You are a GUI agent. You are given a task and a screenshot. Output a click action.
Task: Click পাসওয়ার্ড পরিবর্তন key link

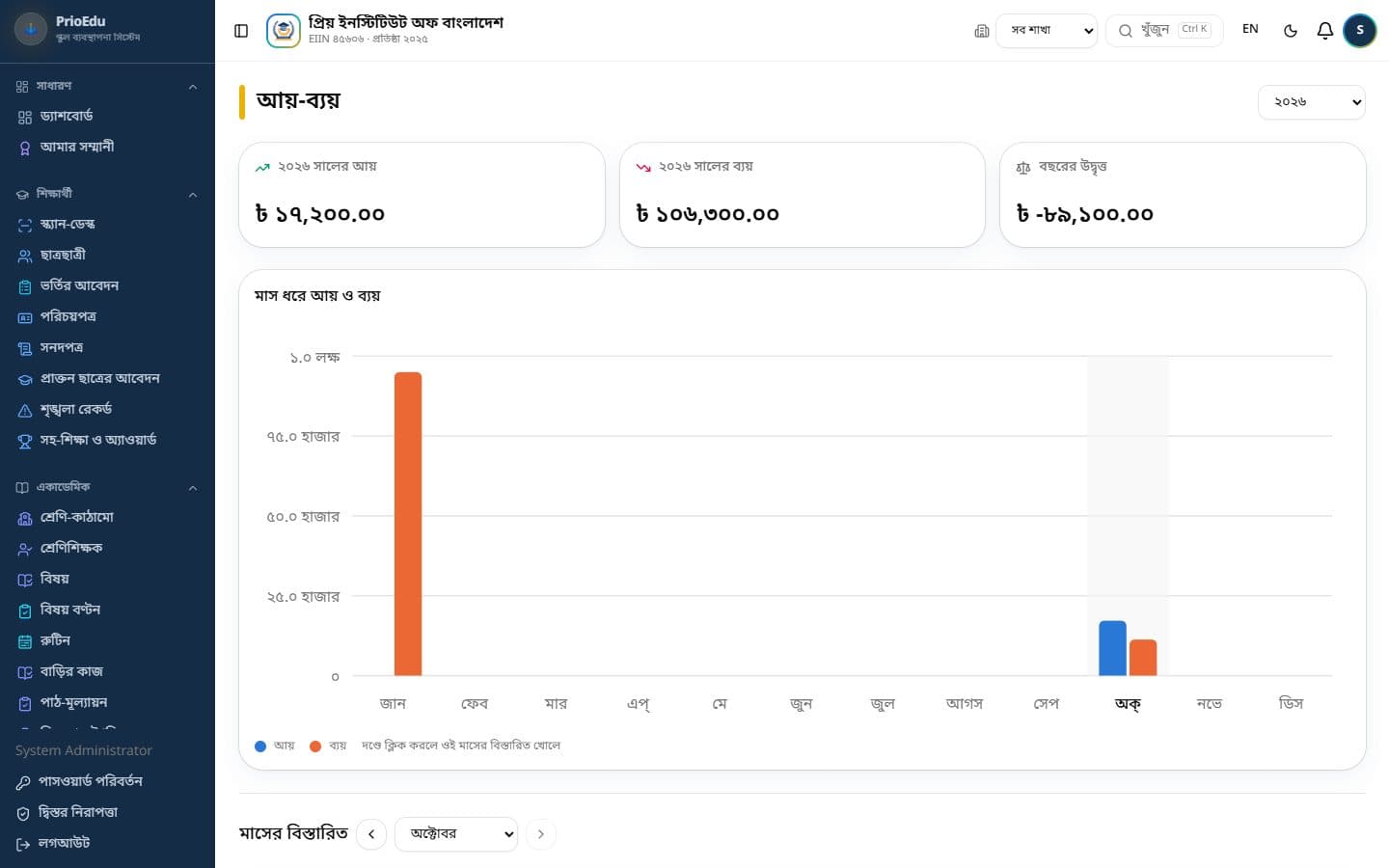[x=107, y=782]
